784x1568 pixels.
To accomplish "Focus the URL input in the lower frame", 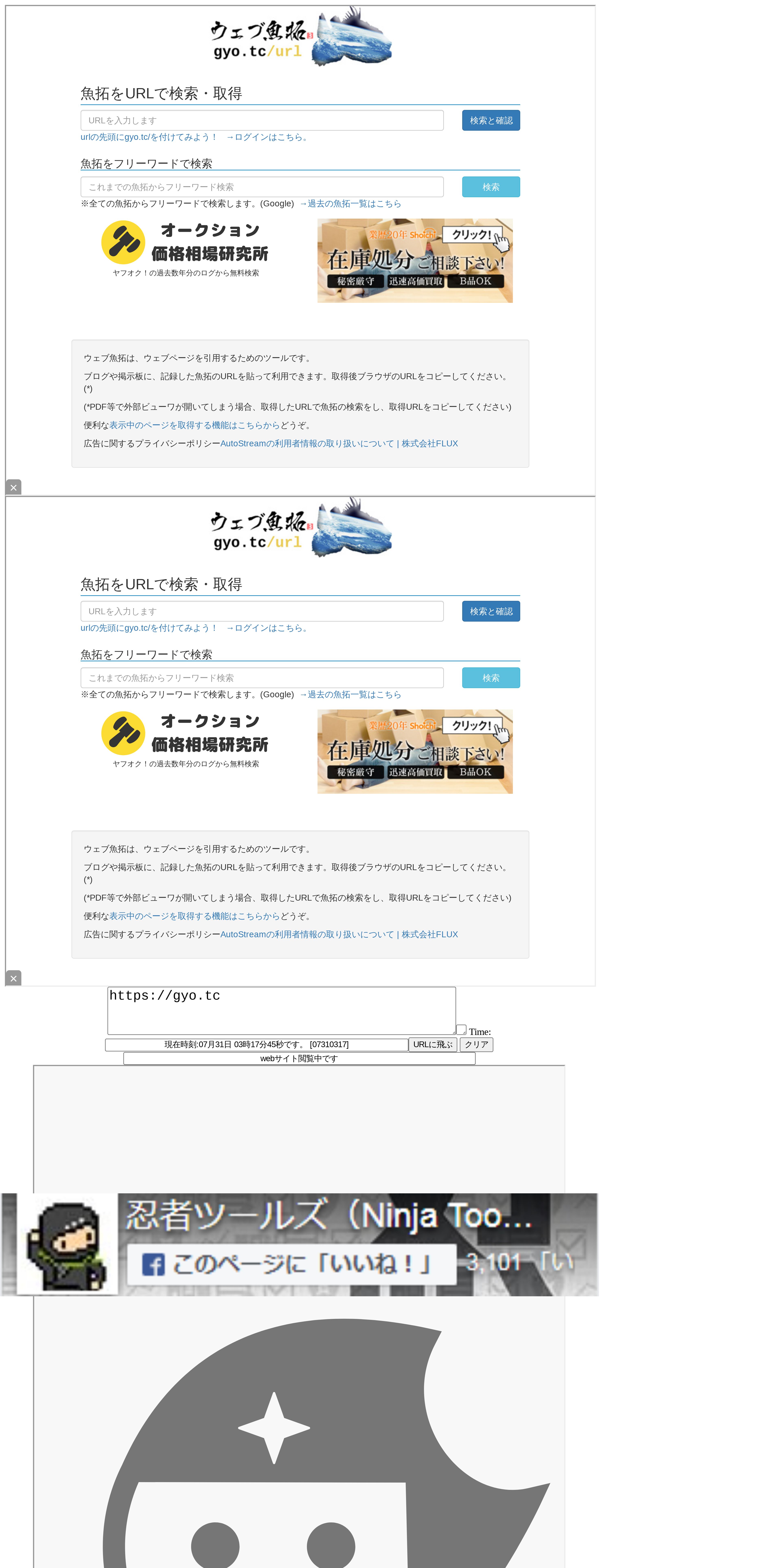I will pos(262,611).
